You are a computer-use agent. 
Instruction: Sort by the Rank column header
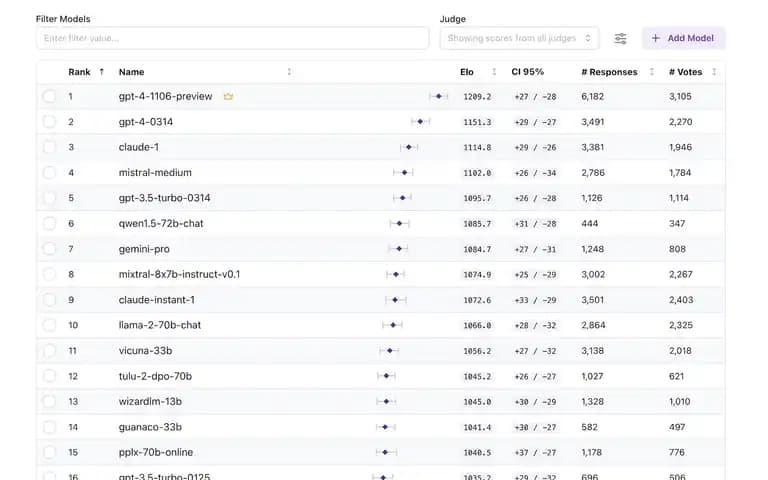pos(79,72)
